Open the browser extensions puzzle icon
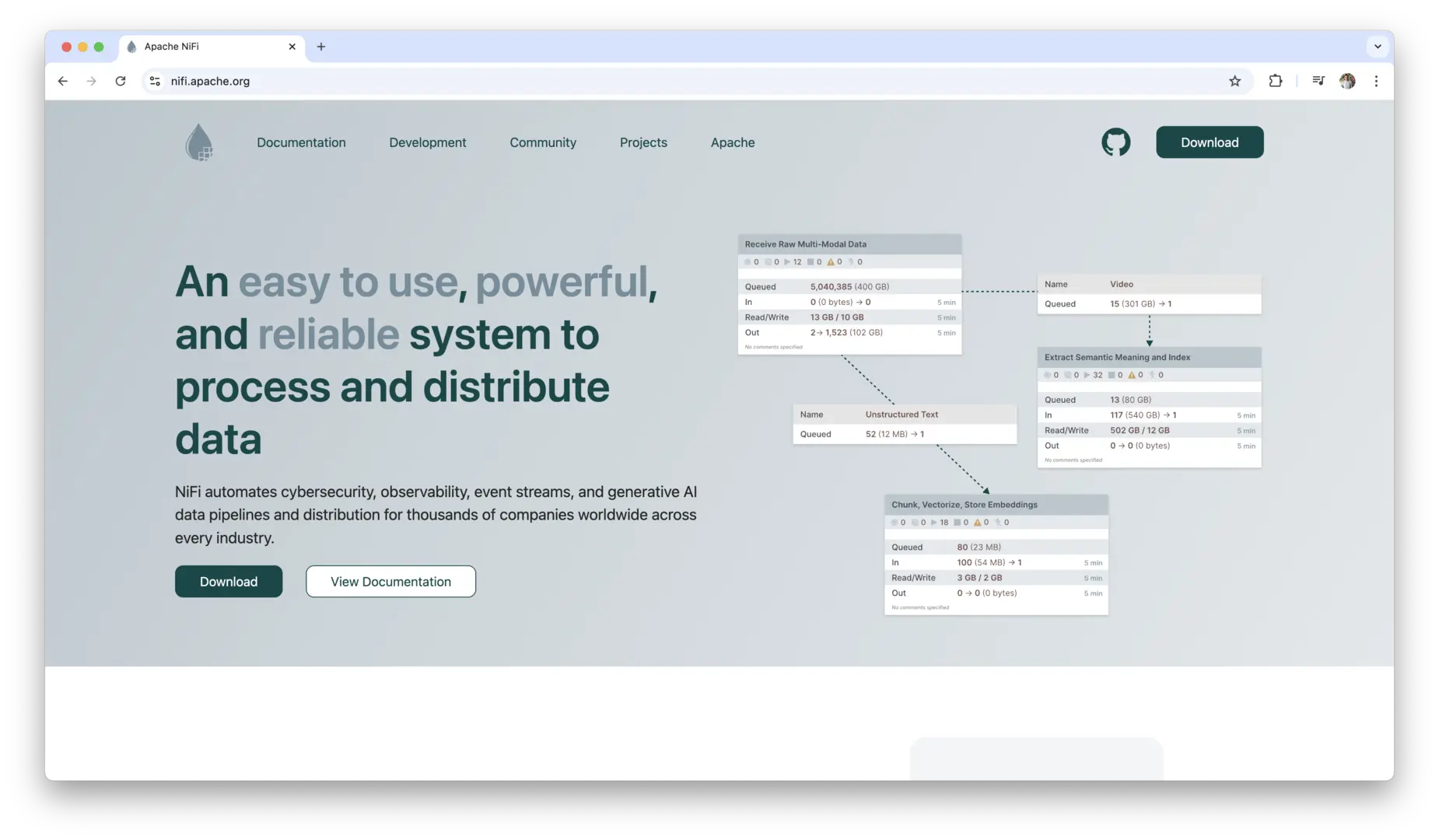 1276,81
